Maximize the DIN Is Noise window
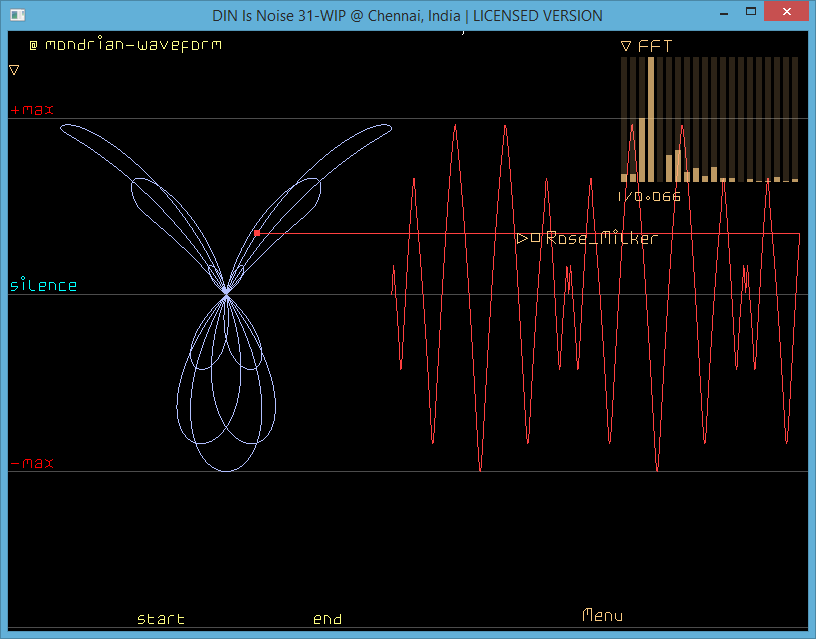This screenshot has width=816, height=639. (x=757, y=14)
